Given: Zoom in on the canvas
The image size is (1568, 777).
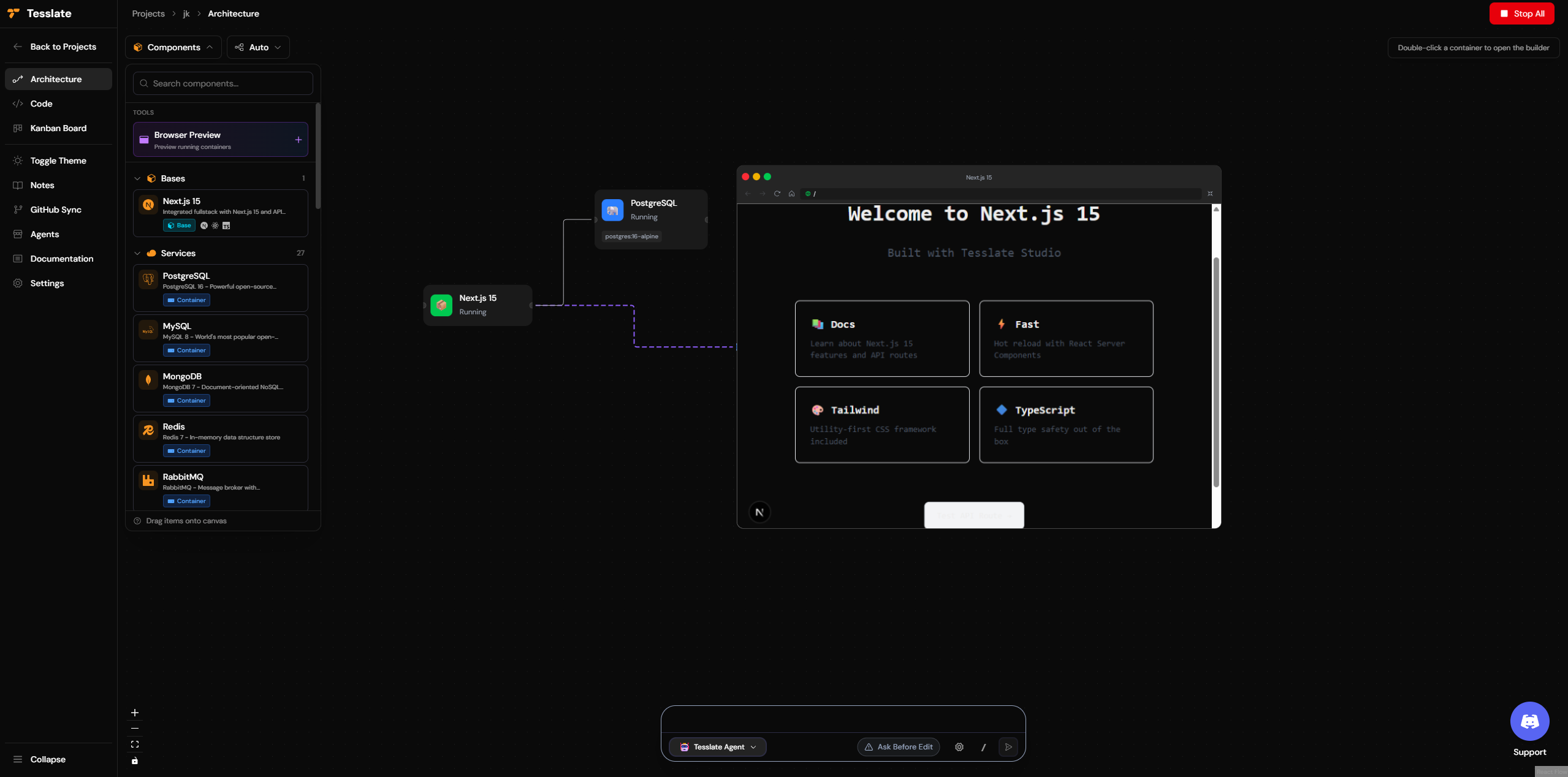Looking at the screenshot, I should [134, 713].
